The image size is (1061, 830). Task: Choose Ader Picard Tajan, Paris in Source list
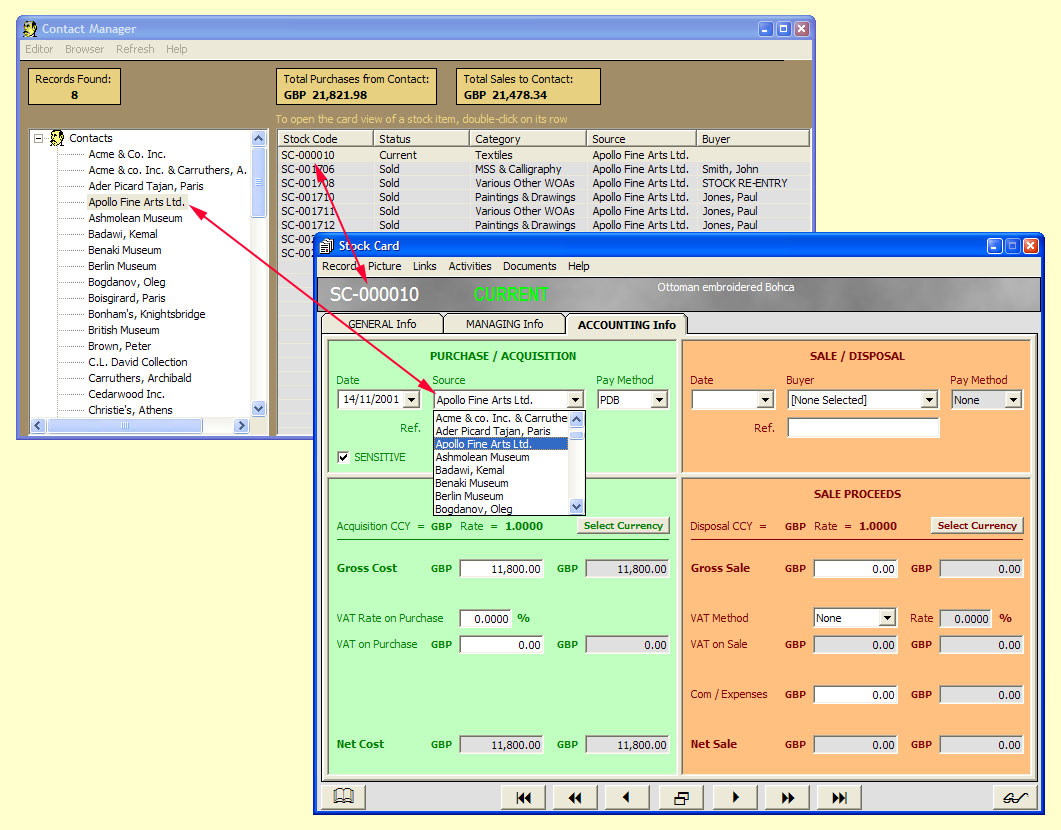click(500, 431)
